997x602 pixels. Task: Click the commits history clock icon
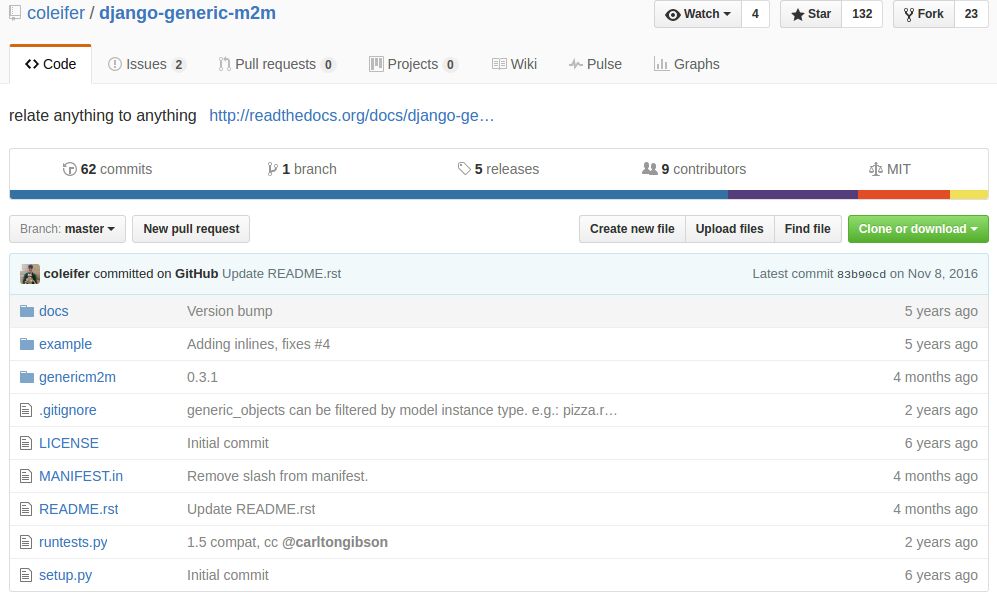[69, 169]
